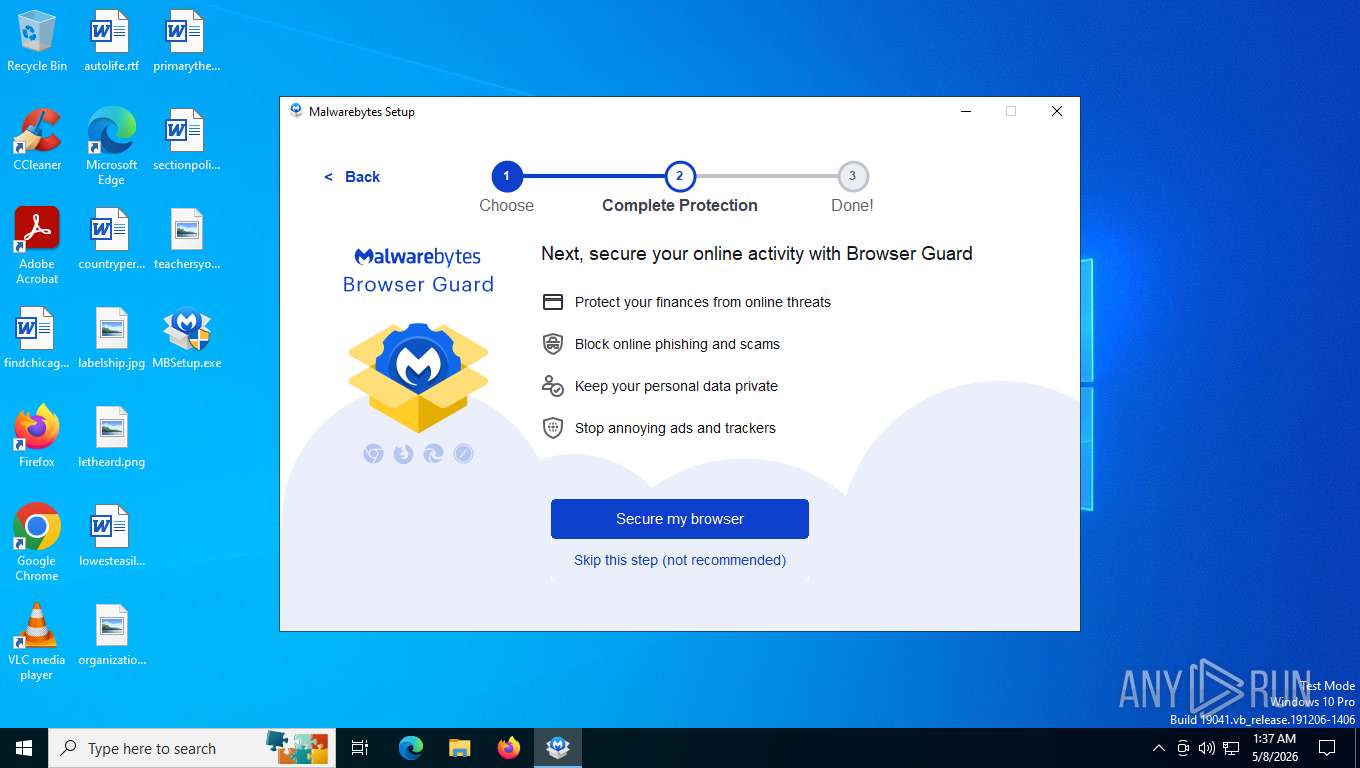
Task: Open autolife.rtf document icon
Action: 111,40
